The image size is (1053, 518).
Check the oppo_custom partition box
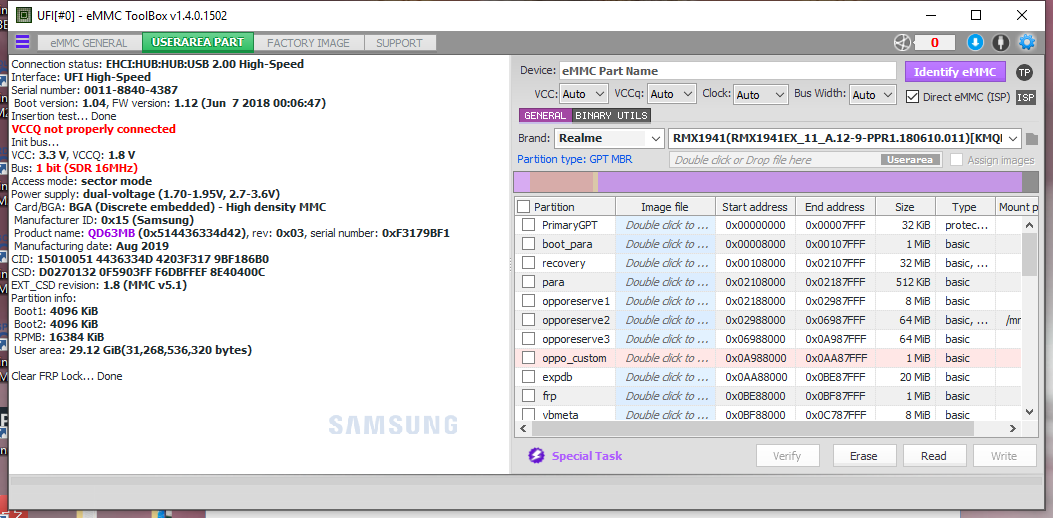(529, 358)
